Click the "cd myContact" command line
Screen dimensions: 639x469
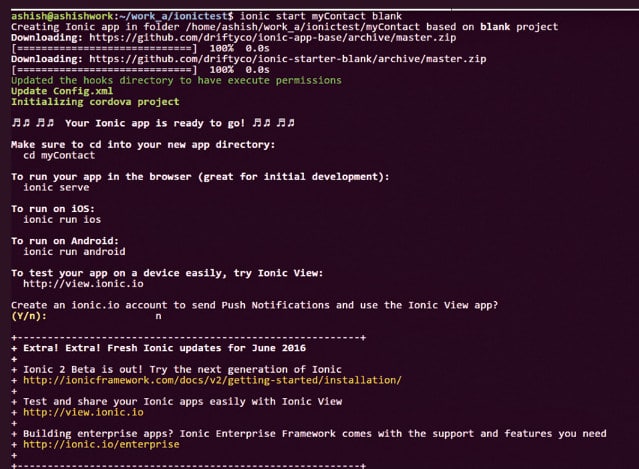pyautogui.click(x=59, y=155)
